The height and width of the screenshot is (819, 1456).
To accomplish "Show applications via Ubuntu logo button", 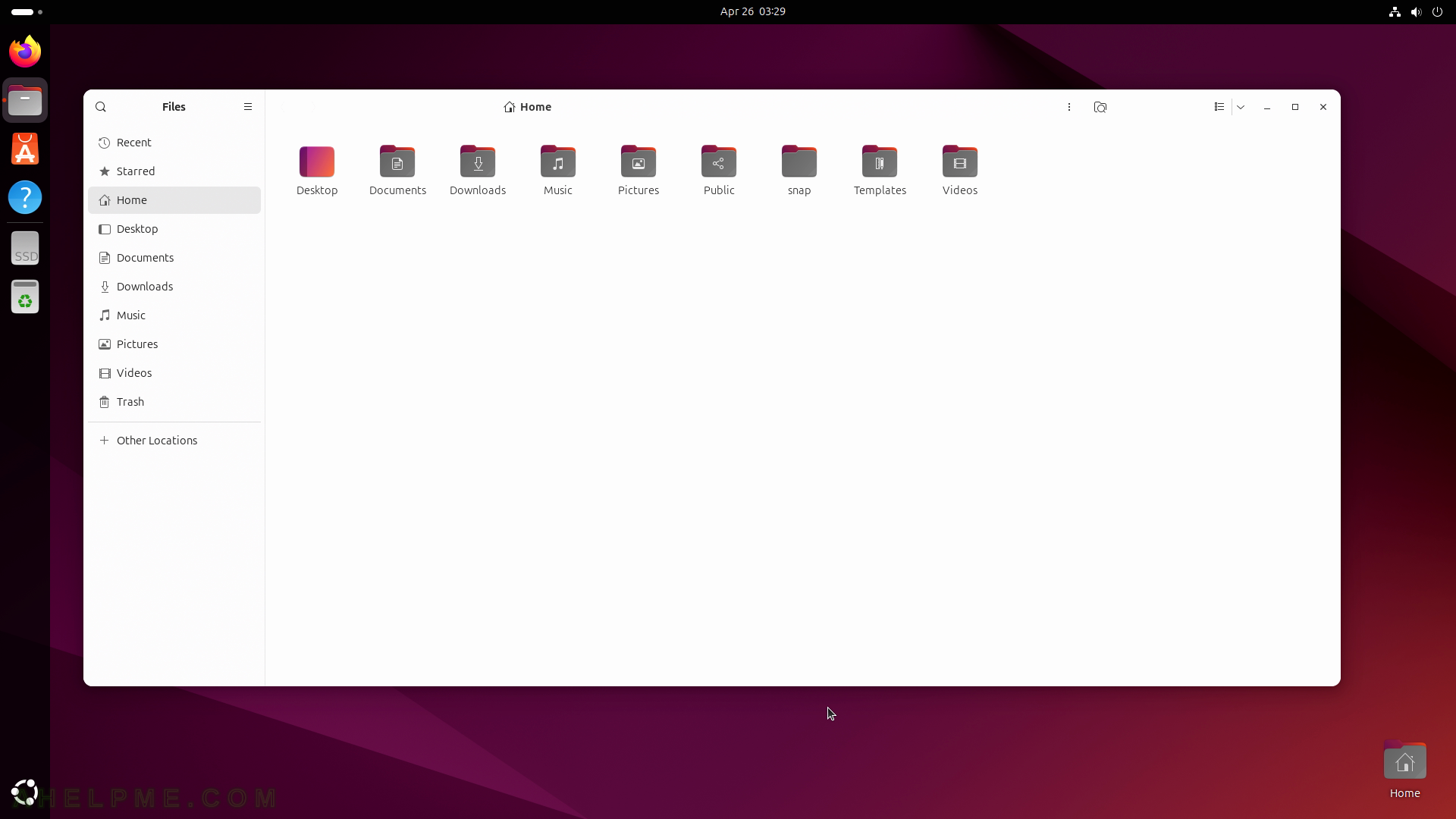I will 25,792.
